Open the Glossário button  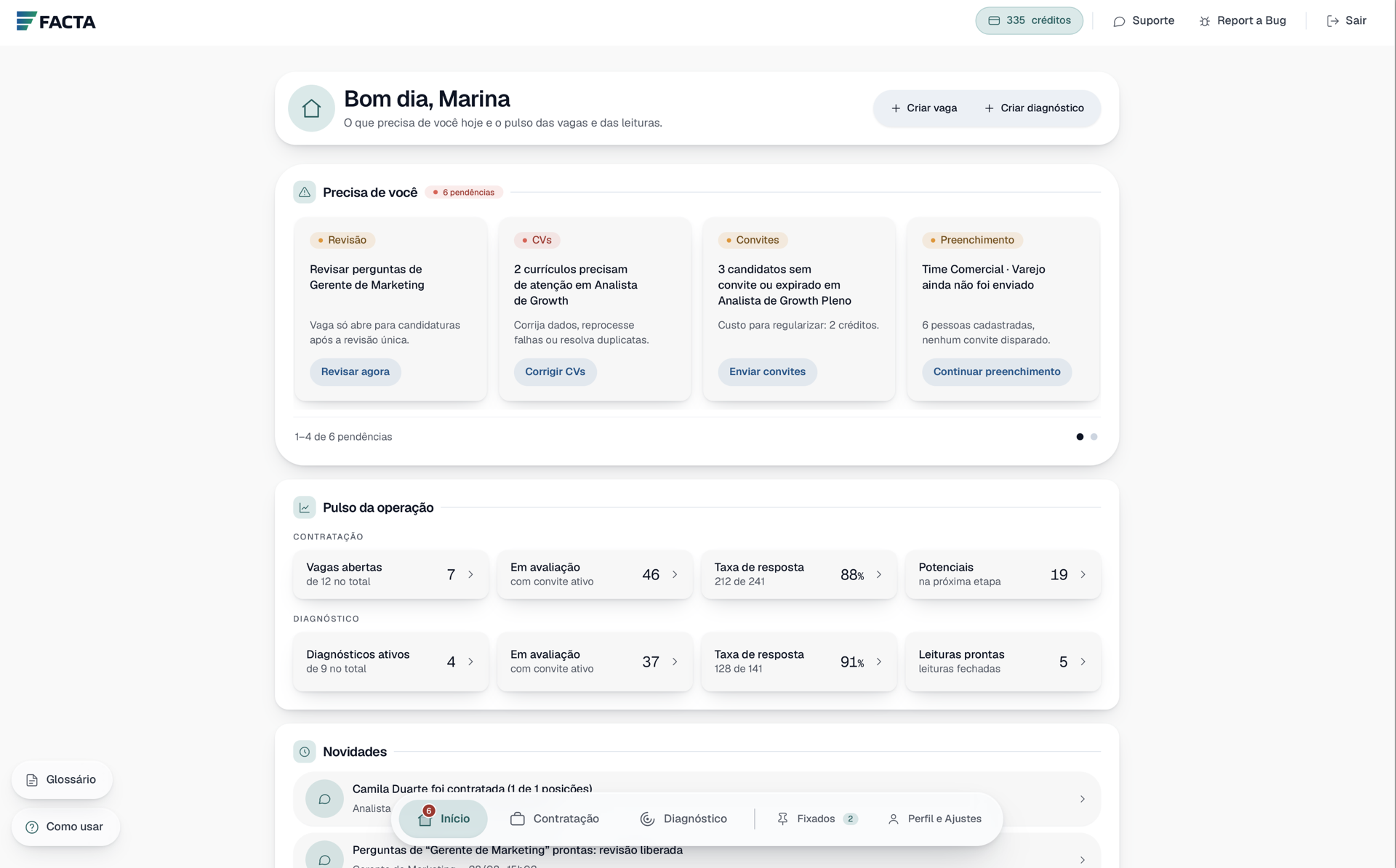coord(62,779)
